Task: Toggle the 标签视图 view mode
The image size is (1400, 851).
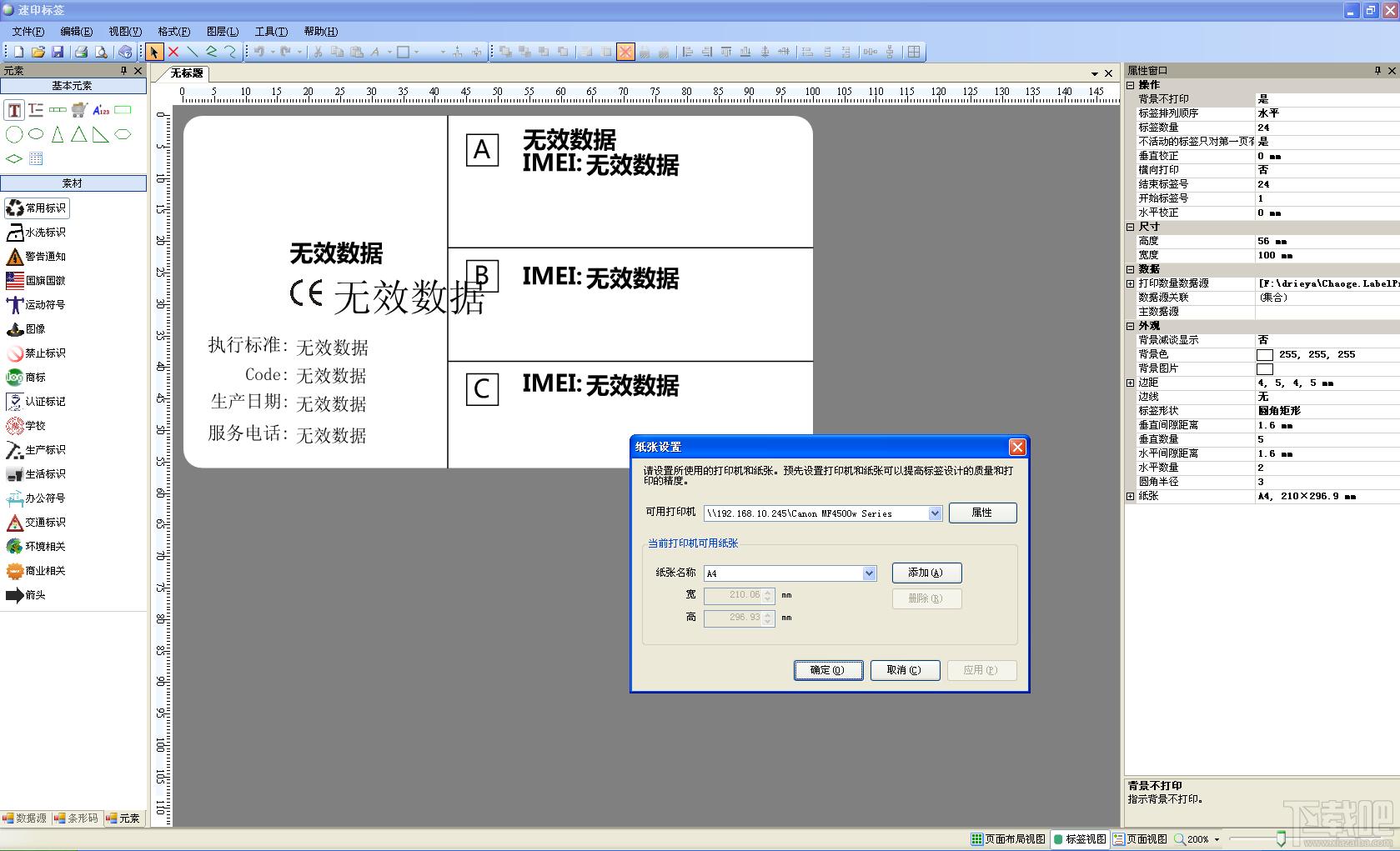Action: point(1079,839)
